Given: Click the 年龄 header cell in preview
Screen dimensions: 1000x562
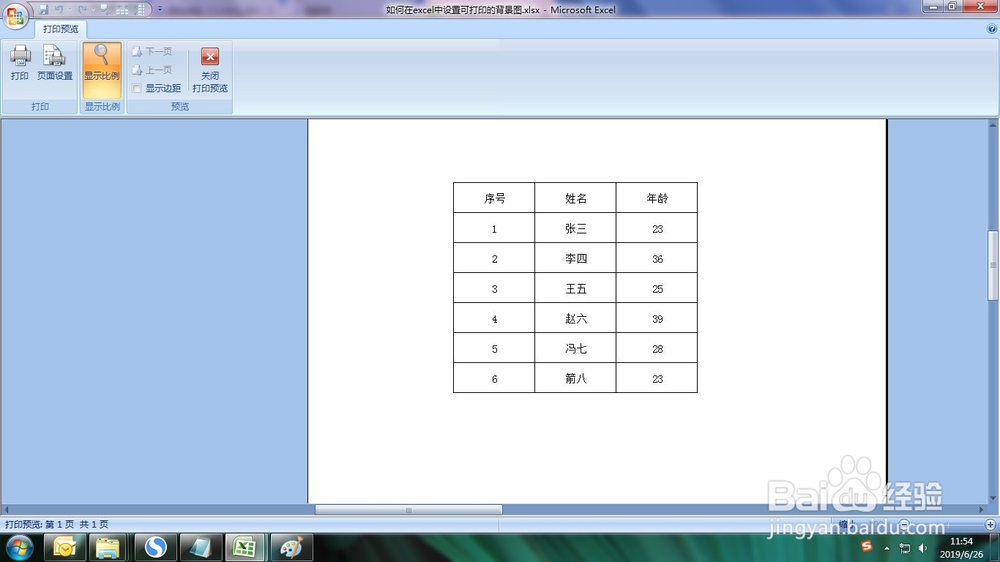Looking at the screenshot, I should pos(657,198).
